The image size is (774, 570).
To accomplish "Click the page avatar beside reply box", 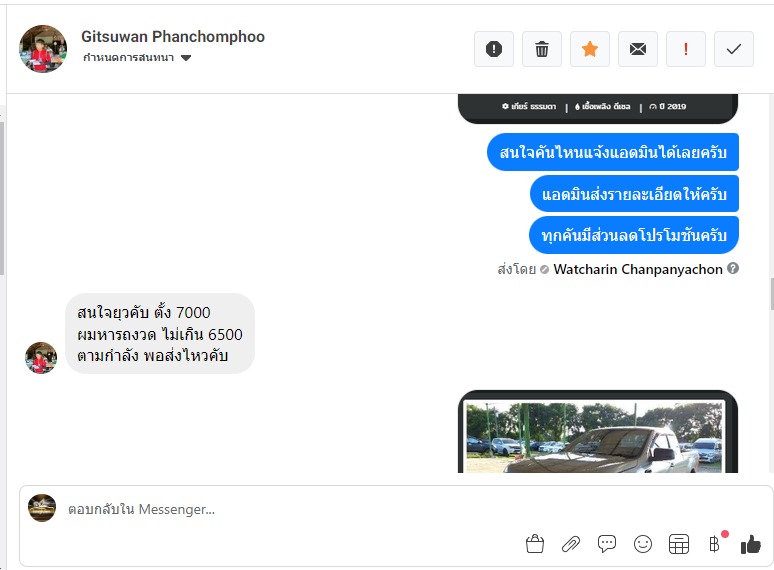I will tap(42, 508).
